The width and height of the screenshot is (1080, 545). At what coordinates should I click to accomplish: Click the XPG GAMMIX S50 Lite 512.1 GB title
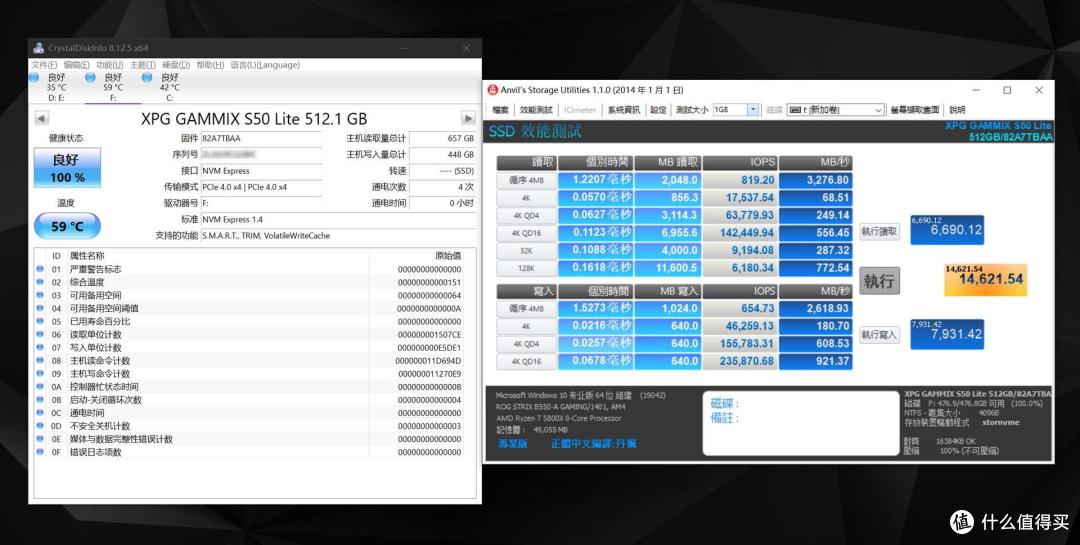coord(254,119)
